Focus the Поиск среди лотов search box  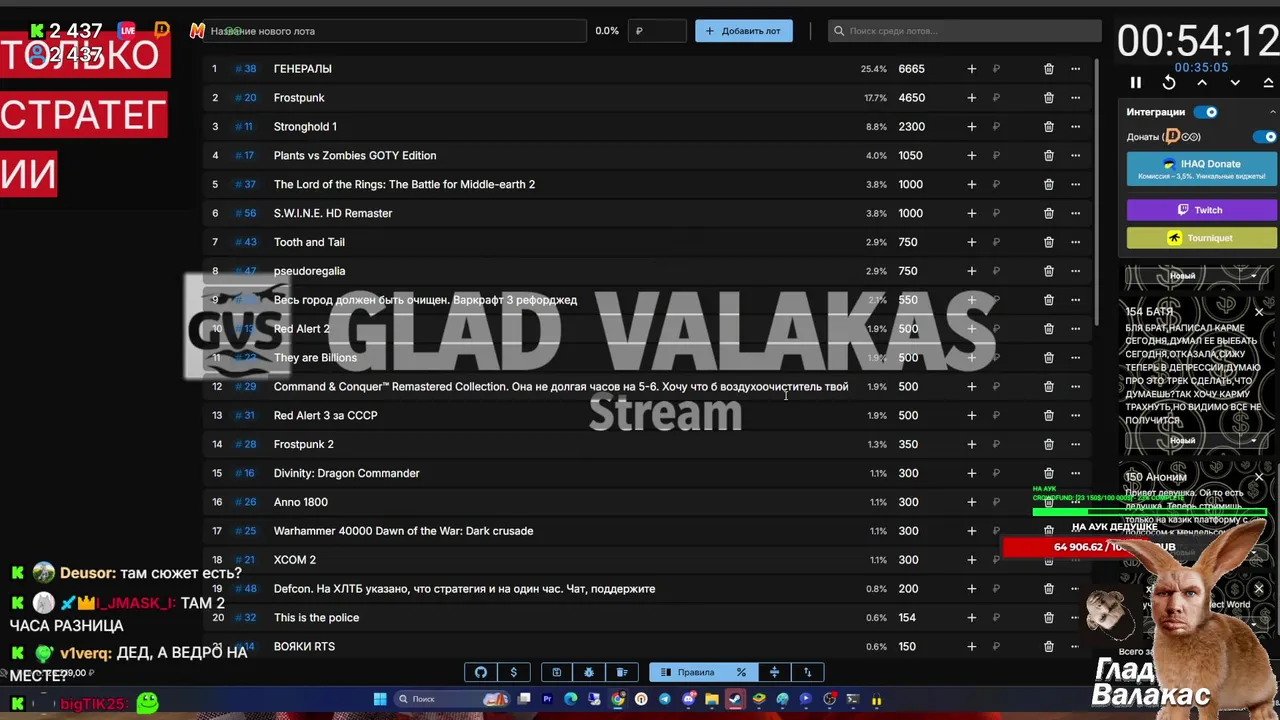click(965, 31)
